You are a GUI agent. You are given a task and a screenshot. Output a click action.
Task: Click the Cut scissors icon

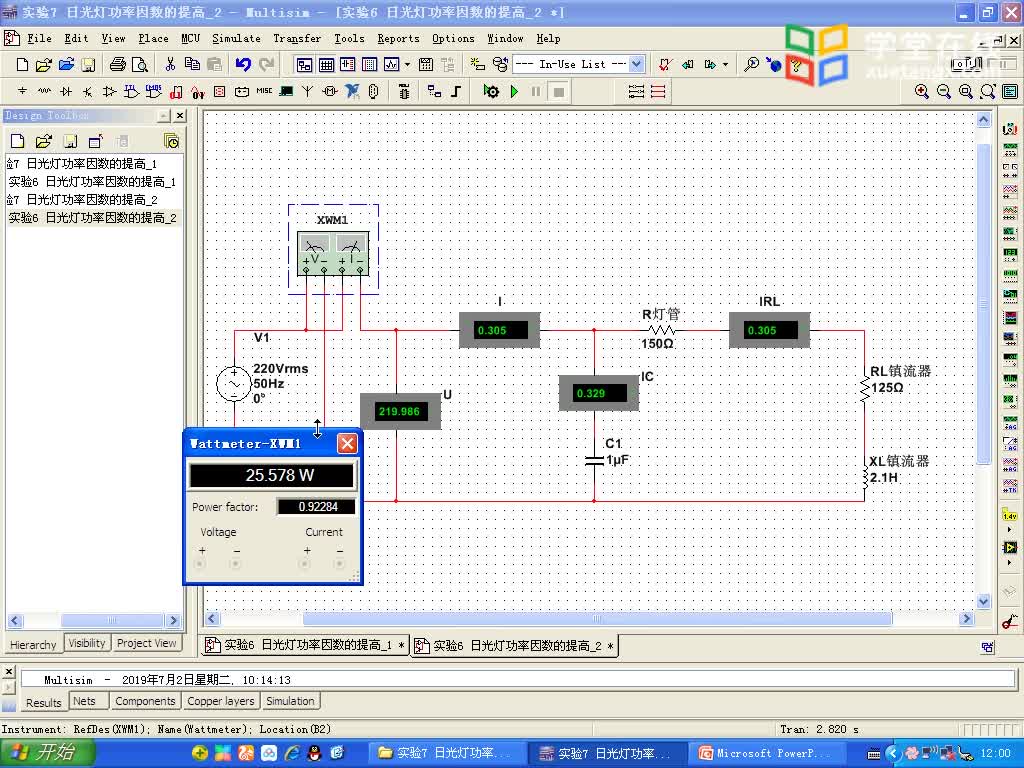click(x=170, y=64)
